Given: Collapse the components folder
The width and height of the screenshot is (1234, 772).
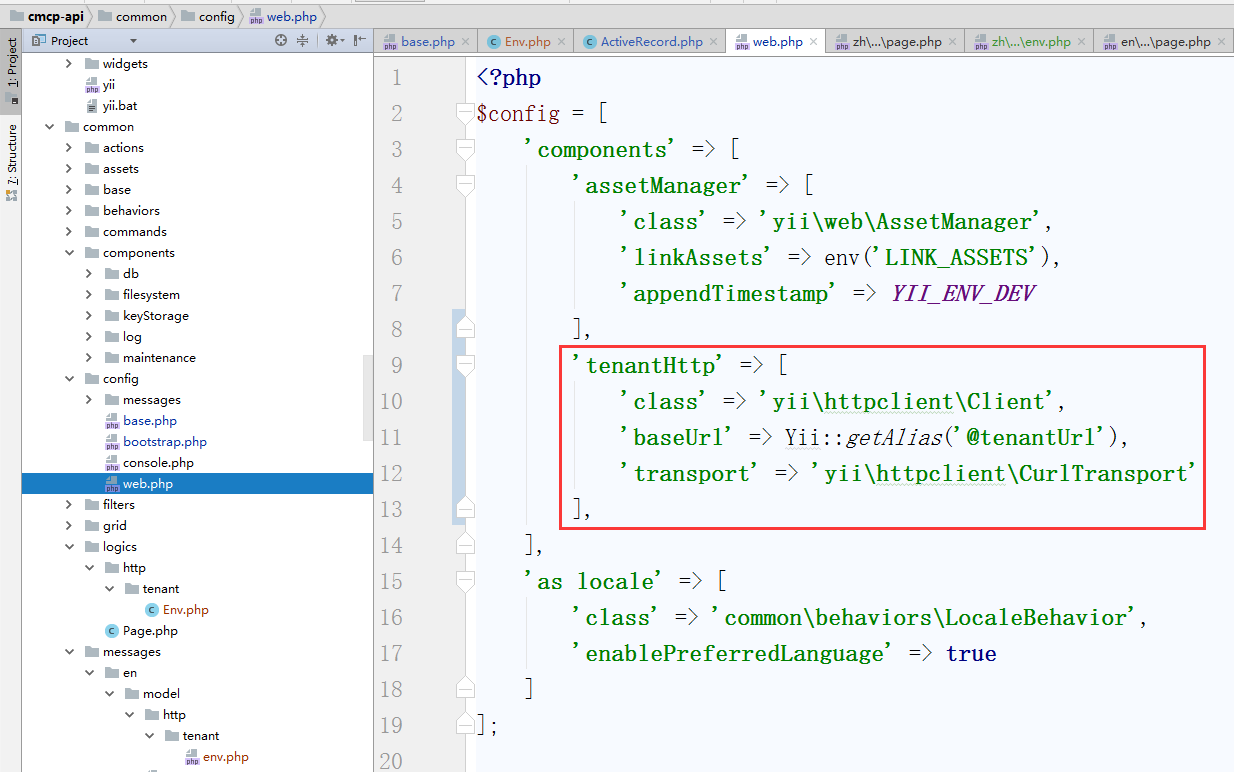Looking at the screenshot, I should pos(69,253).
